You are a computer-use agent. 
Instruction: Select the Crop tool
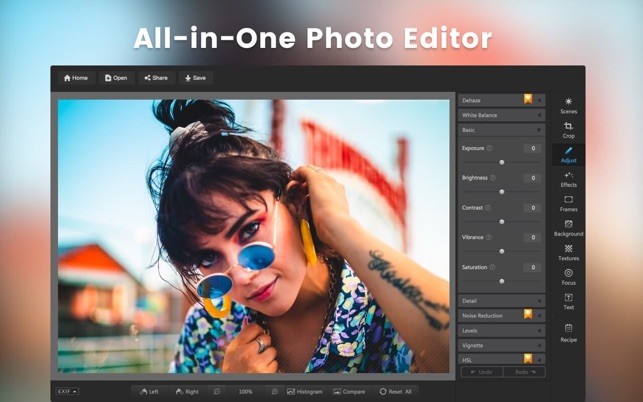coord(568,130)
